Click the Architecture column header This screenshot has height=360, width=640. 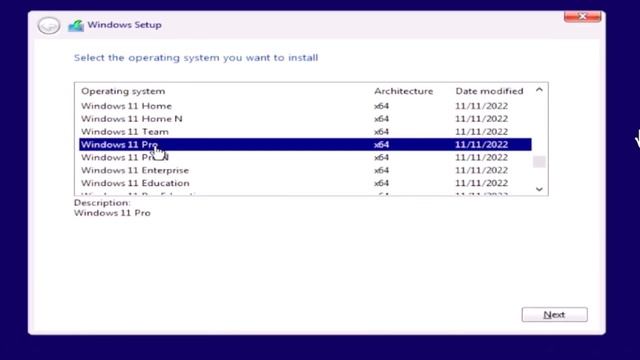pyautogui.click(x=403, y=91)
